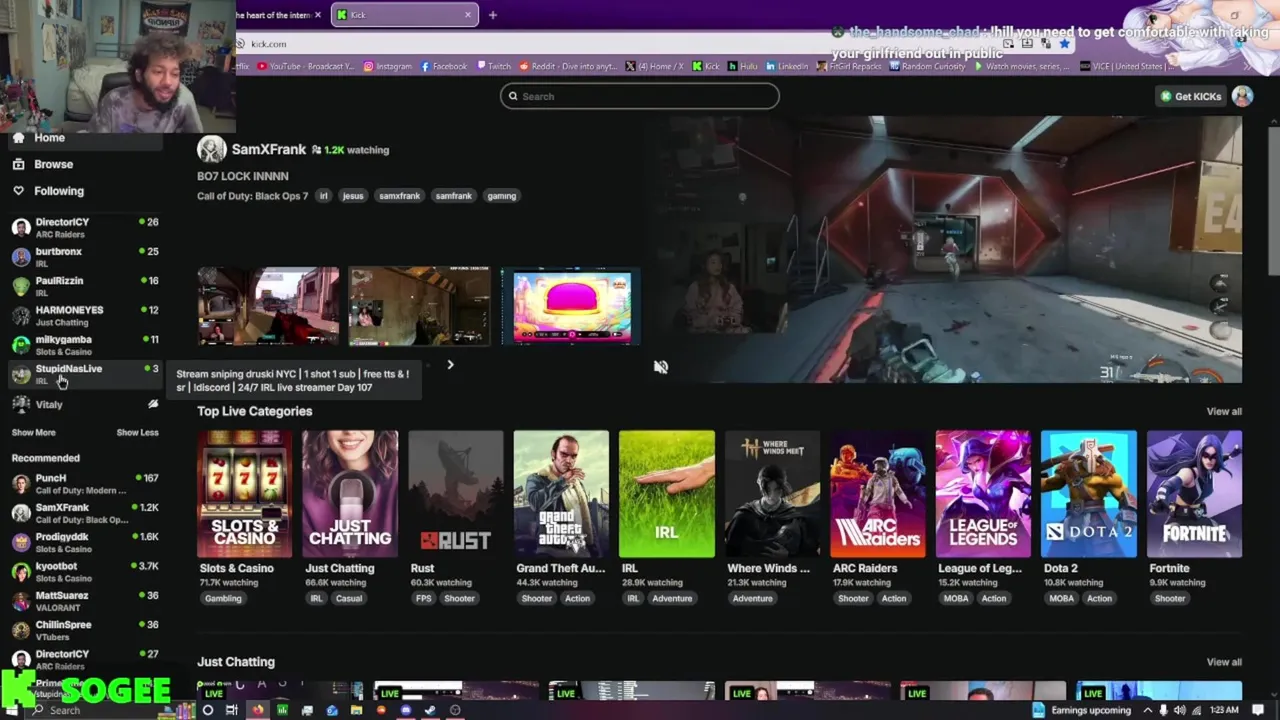Select the colorful third carousel thumbnail
Viewport: 1280px width, 720px height.
[x=571, y=306]
